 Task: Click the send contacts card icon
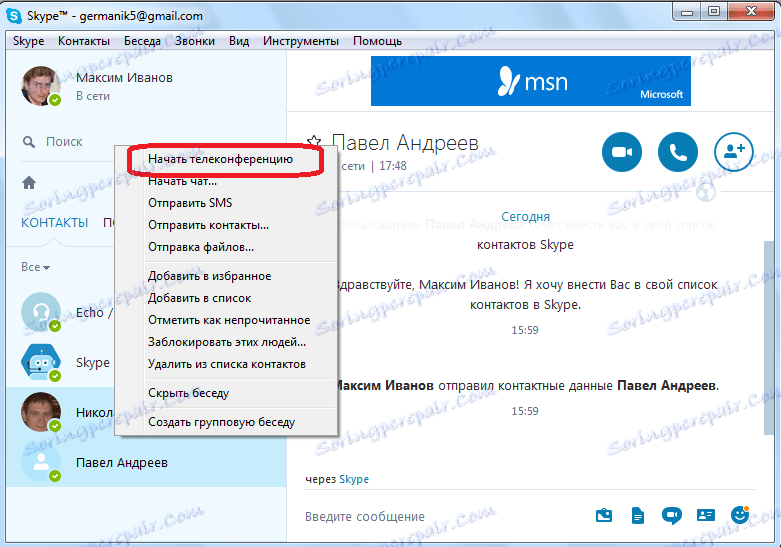point(705,515)
